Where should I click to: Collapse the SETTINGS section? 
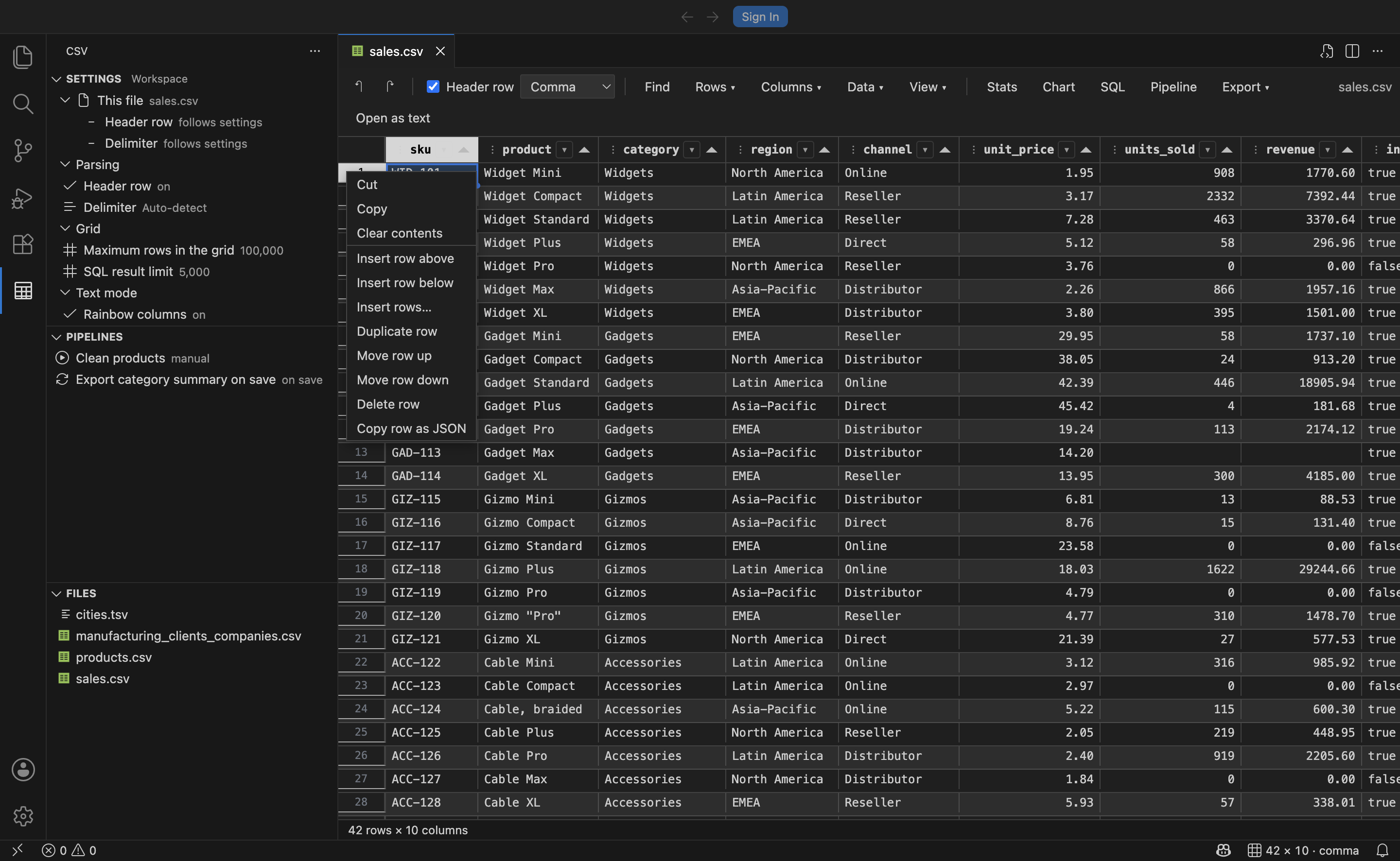pyautogui.click(x=56, y=79)
